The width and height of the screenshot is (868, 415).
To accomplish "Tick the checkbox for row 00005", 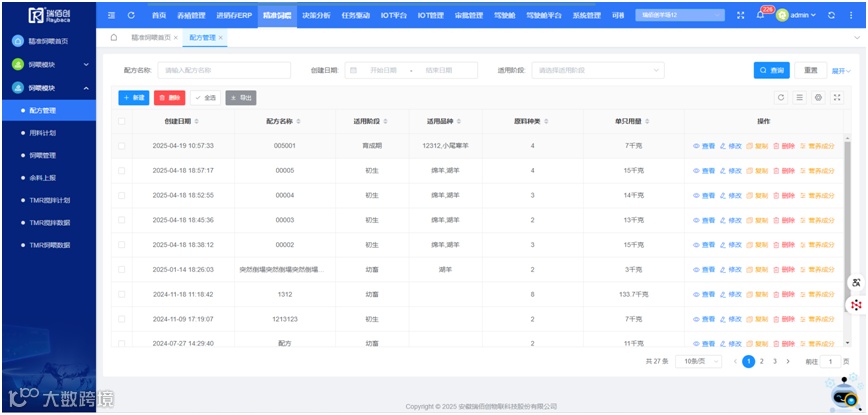I will click(x=122, y=171).
